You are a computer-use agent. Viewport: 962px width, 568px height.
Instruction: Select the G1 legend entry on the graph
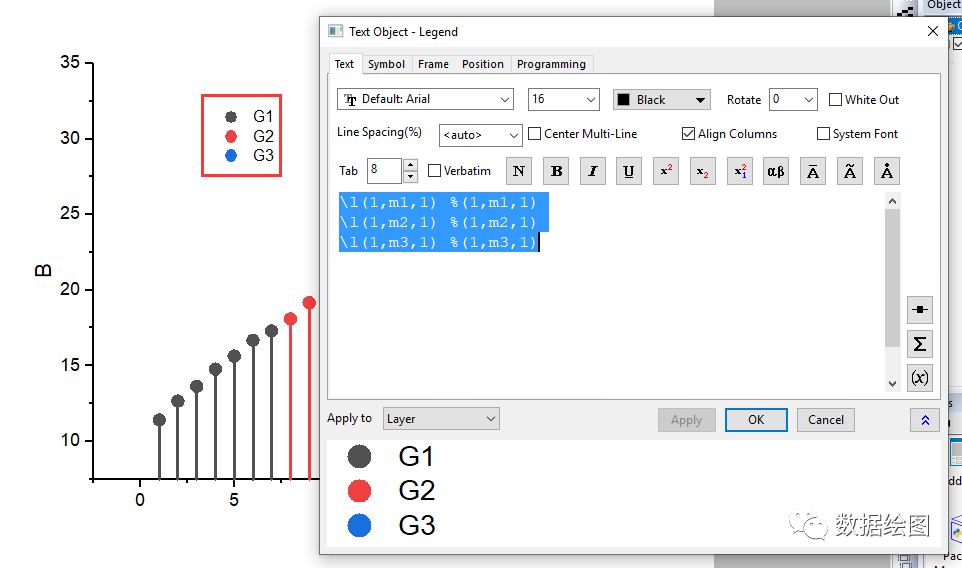coord(250,117)
